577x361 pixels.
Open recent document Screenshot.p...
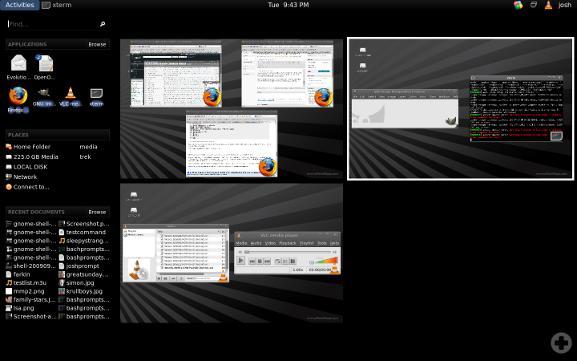(84, 224)
